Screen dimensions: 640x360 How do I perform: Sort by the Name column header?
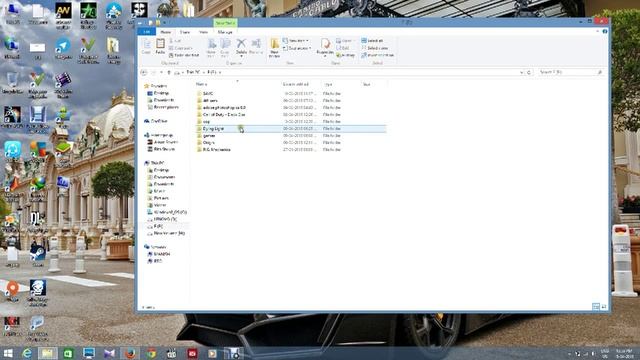coord(201,84)
